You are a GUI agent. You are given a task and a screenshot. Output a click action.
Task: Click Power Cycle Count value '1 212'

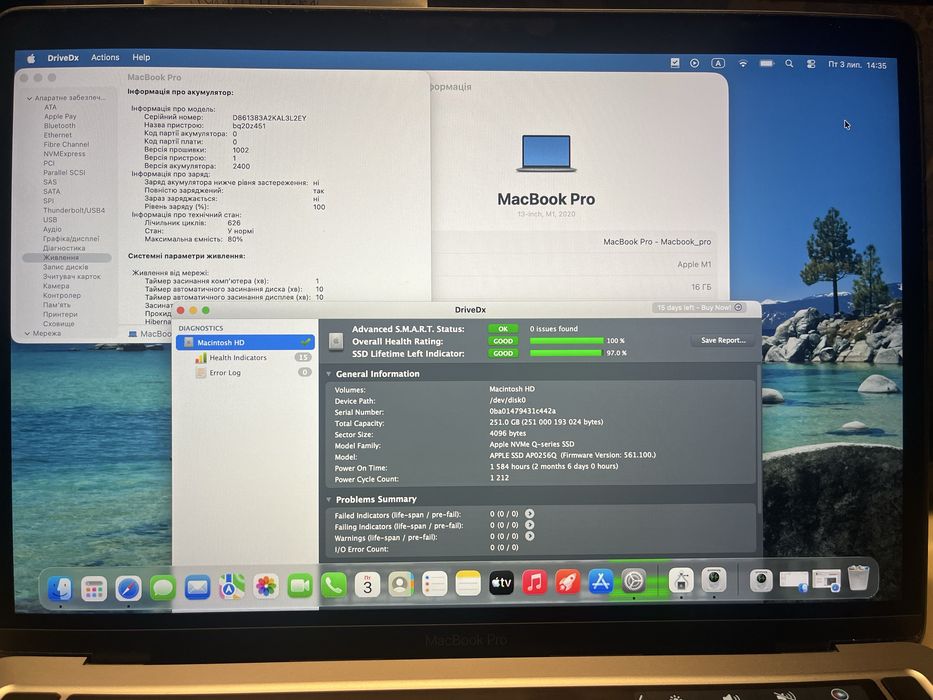pos(499,477)
